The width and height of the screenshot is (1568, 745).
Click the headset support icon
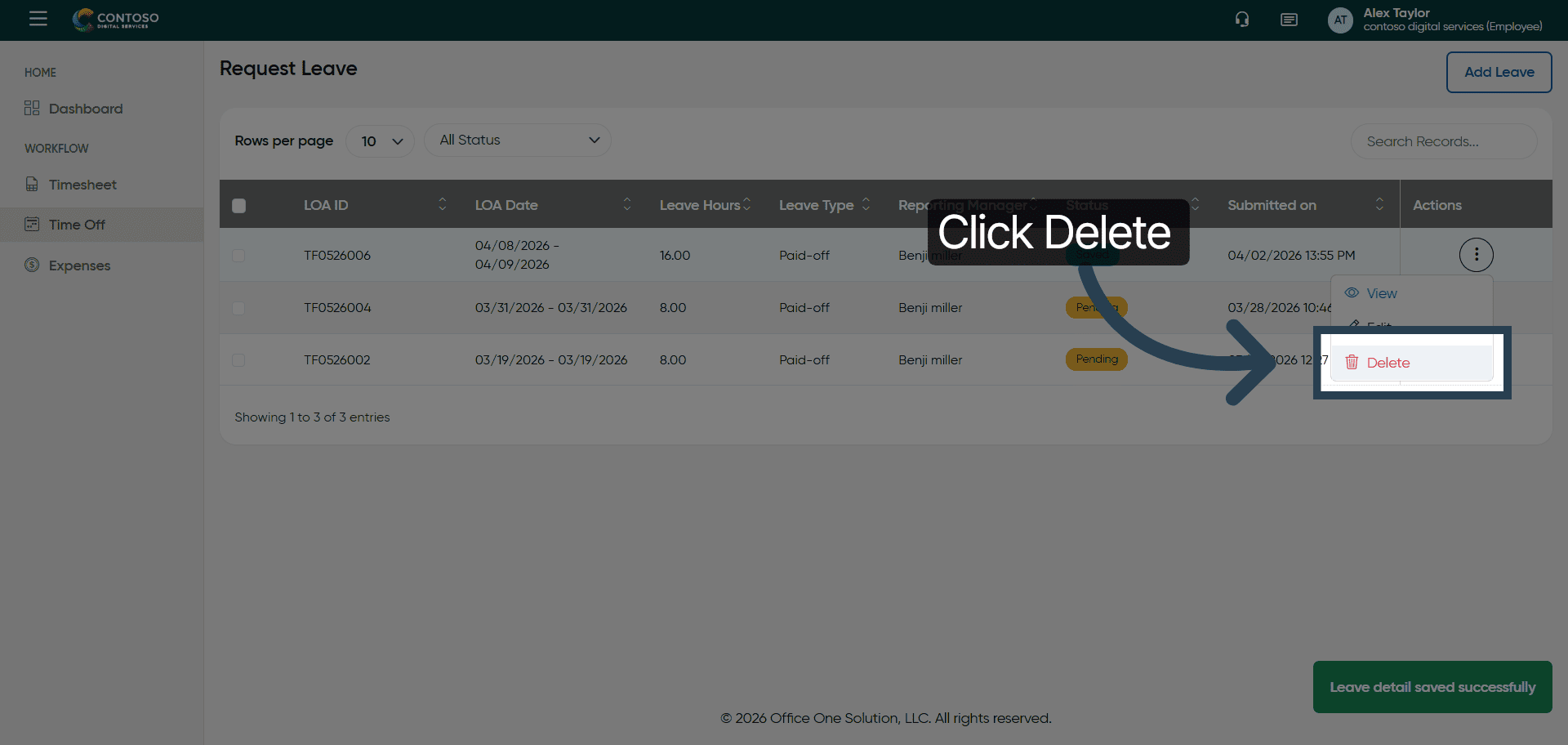pyautogui.click(x=1241, y=20)
